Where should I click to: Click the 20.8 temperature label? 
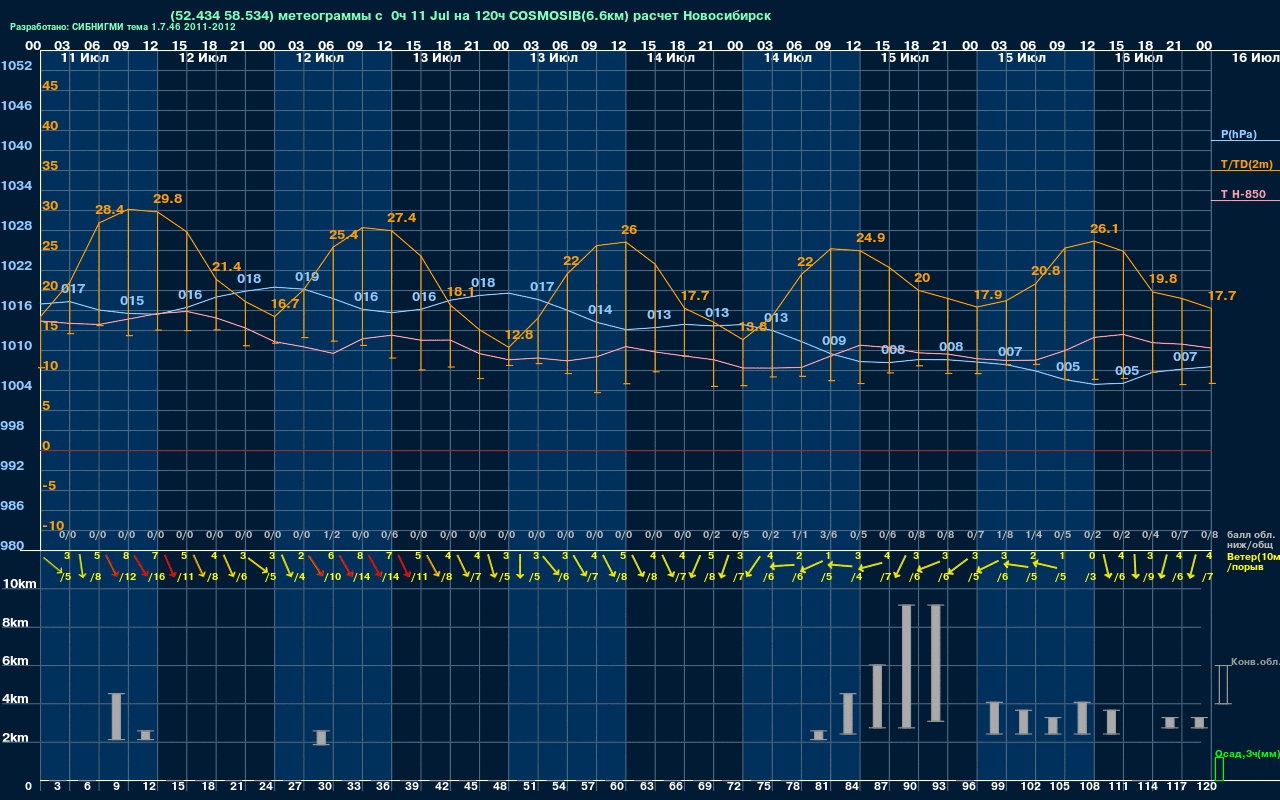click(1045, 271)
